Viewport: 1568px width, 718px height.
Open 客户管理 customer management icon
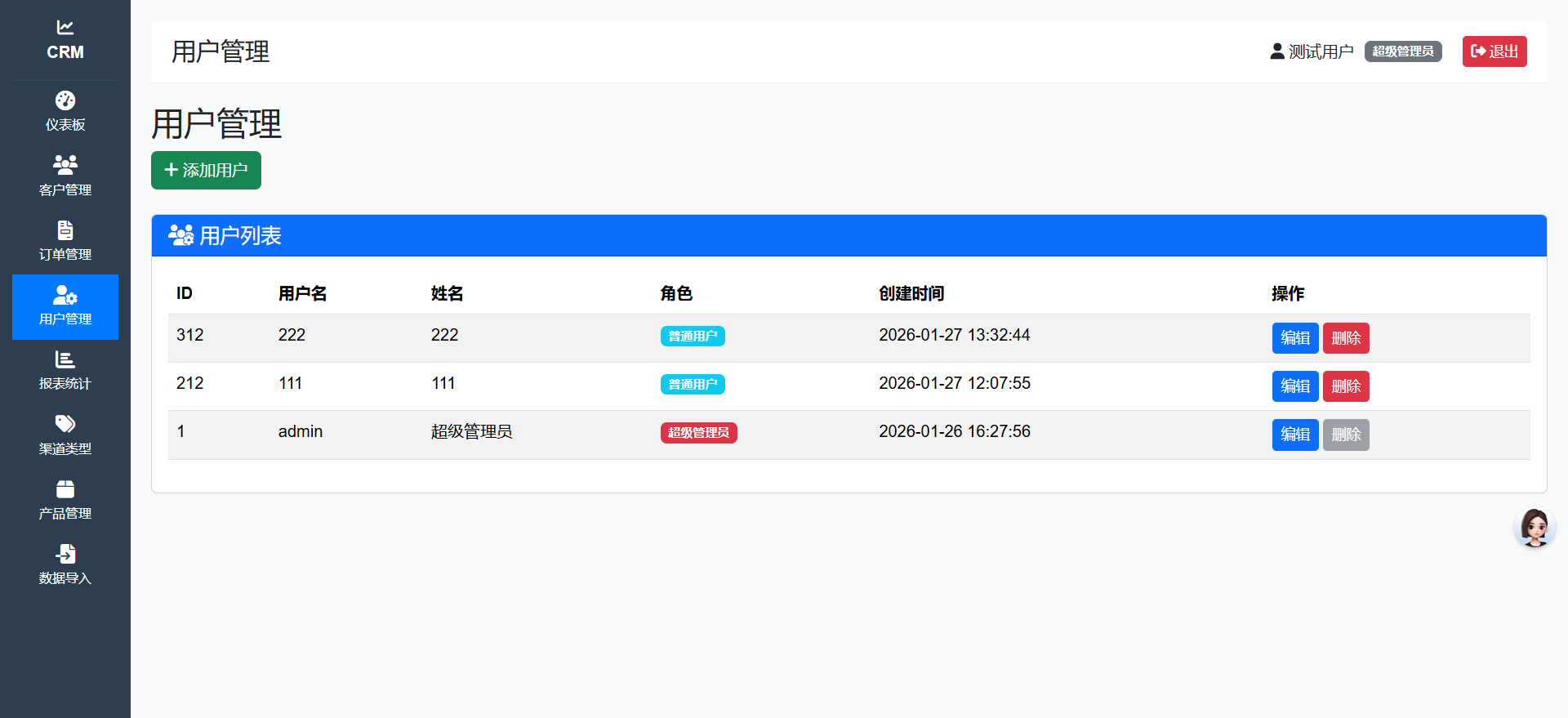coord(65,165)
